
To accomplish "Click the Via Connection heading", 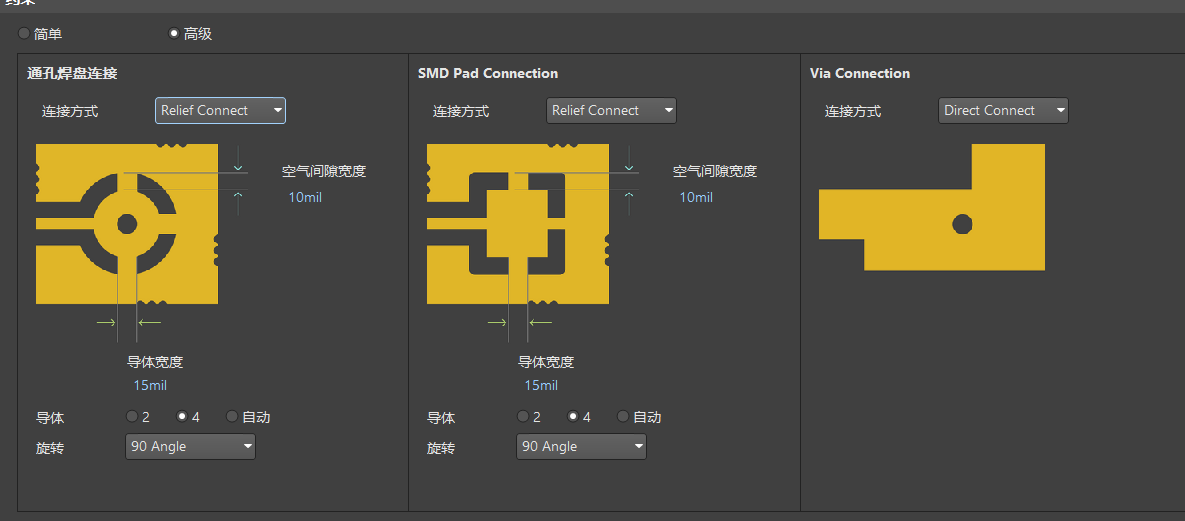I will point(860,73).
